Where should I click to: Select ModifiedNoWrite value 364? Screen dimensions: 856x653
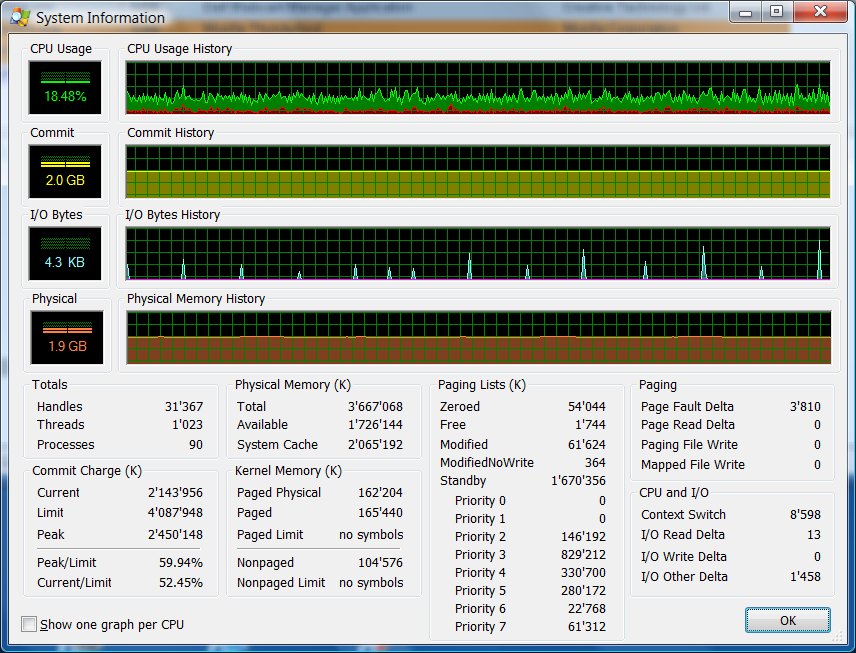click(595, 462)
